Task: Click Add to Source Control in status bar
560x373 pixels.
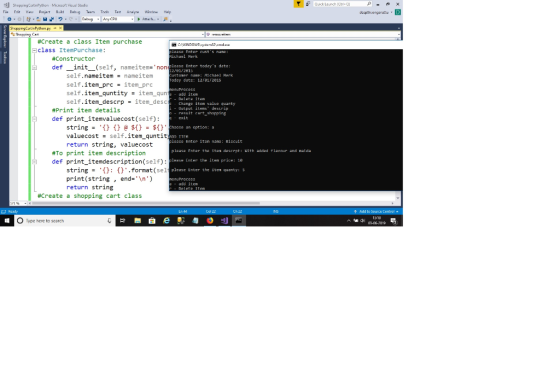Action: pyautogui.click(x=376, y=212)
